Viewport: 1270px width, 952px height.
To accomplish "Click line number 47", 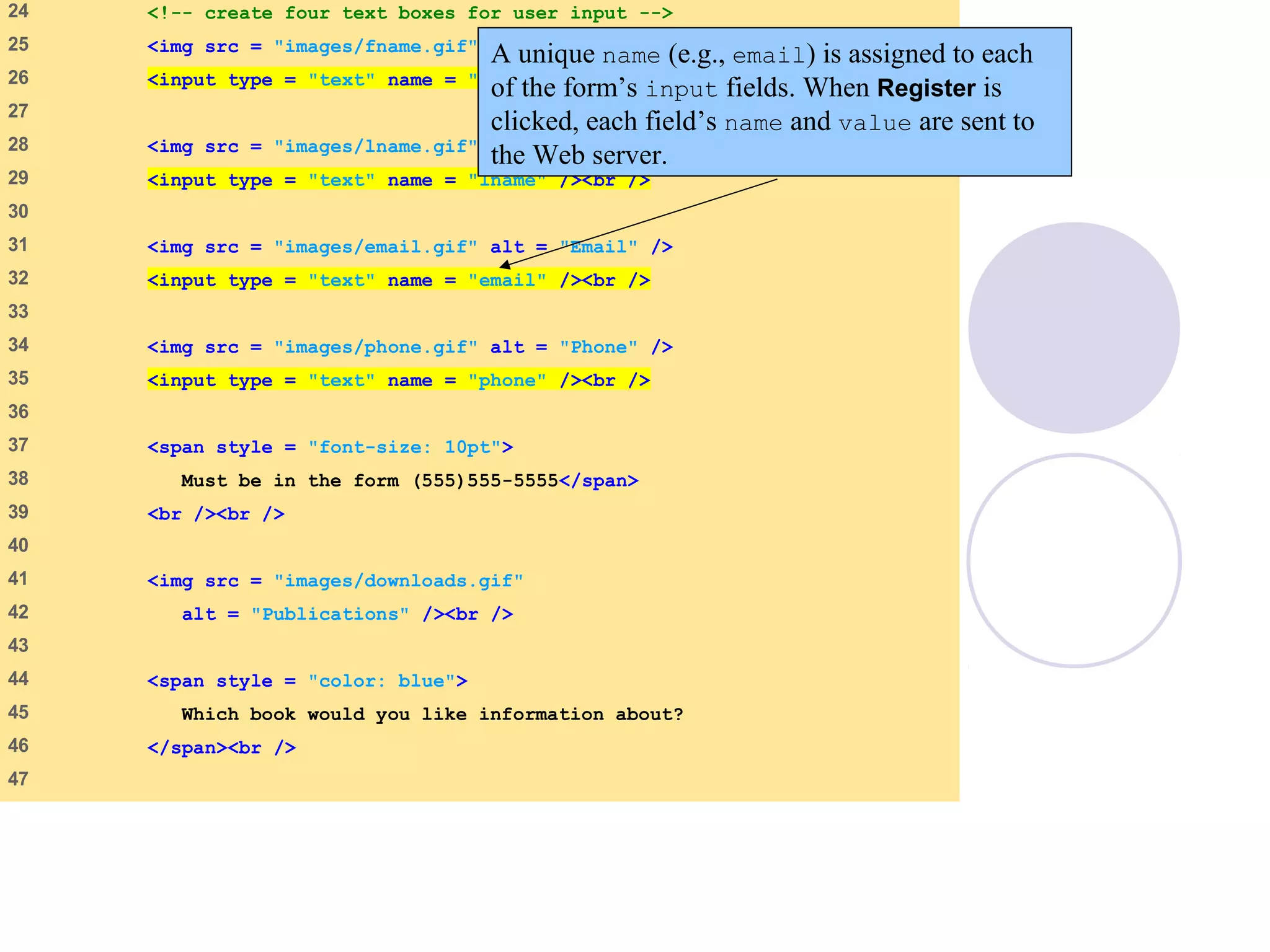I will (19, 779).
